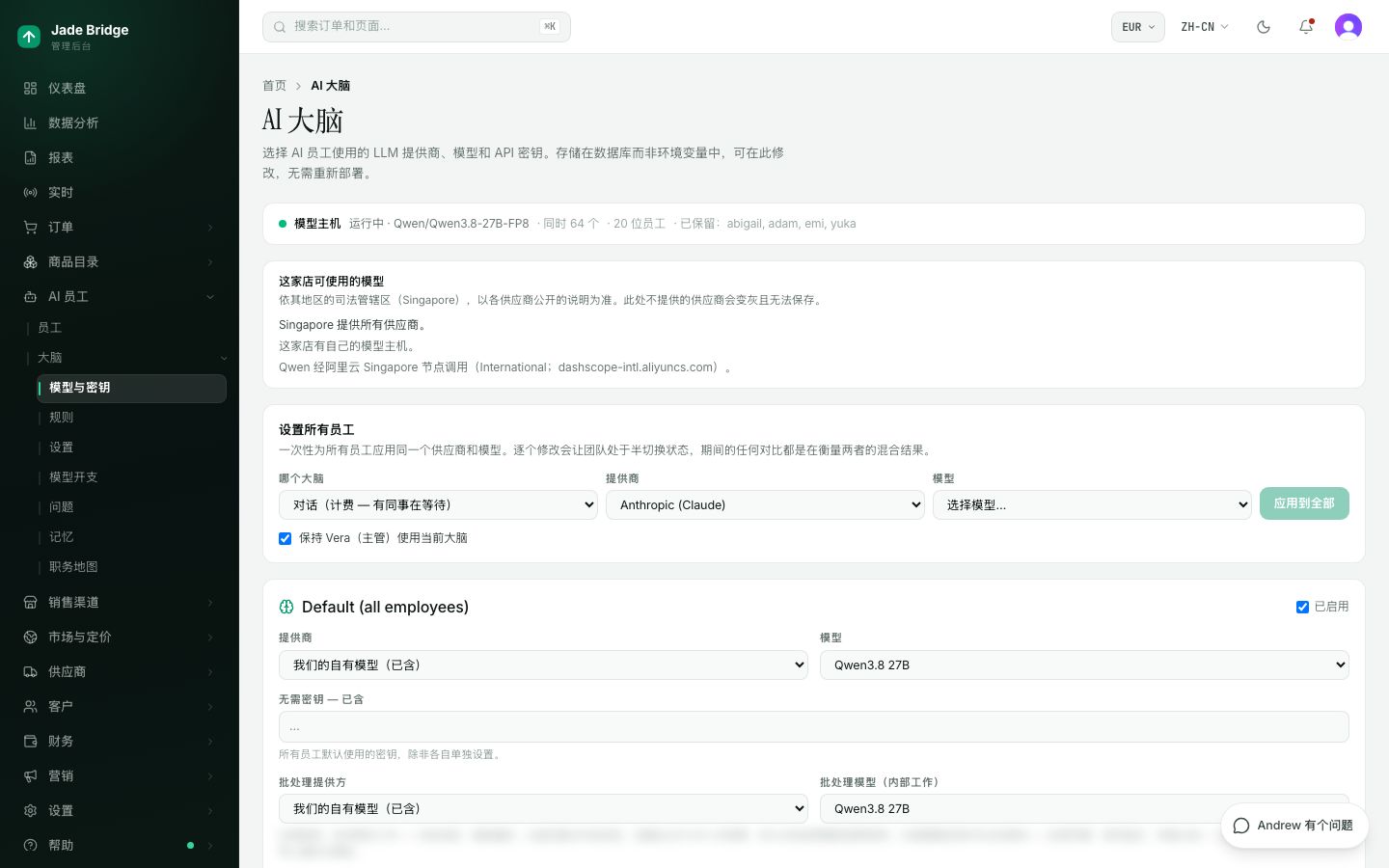Image resolution: width=1389 pixels, height=868 pixels.
Task: Open the Anthropic (Claude) provider dropdown
Action: [x=765, y=504]
